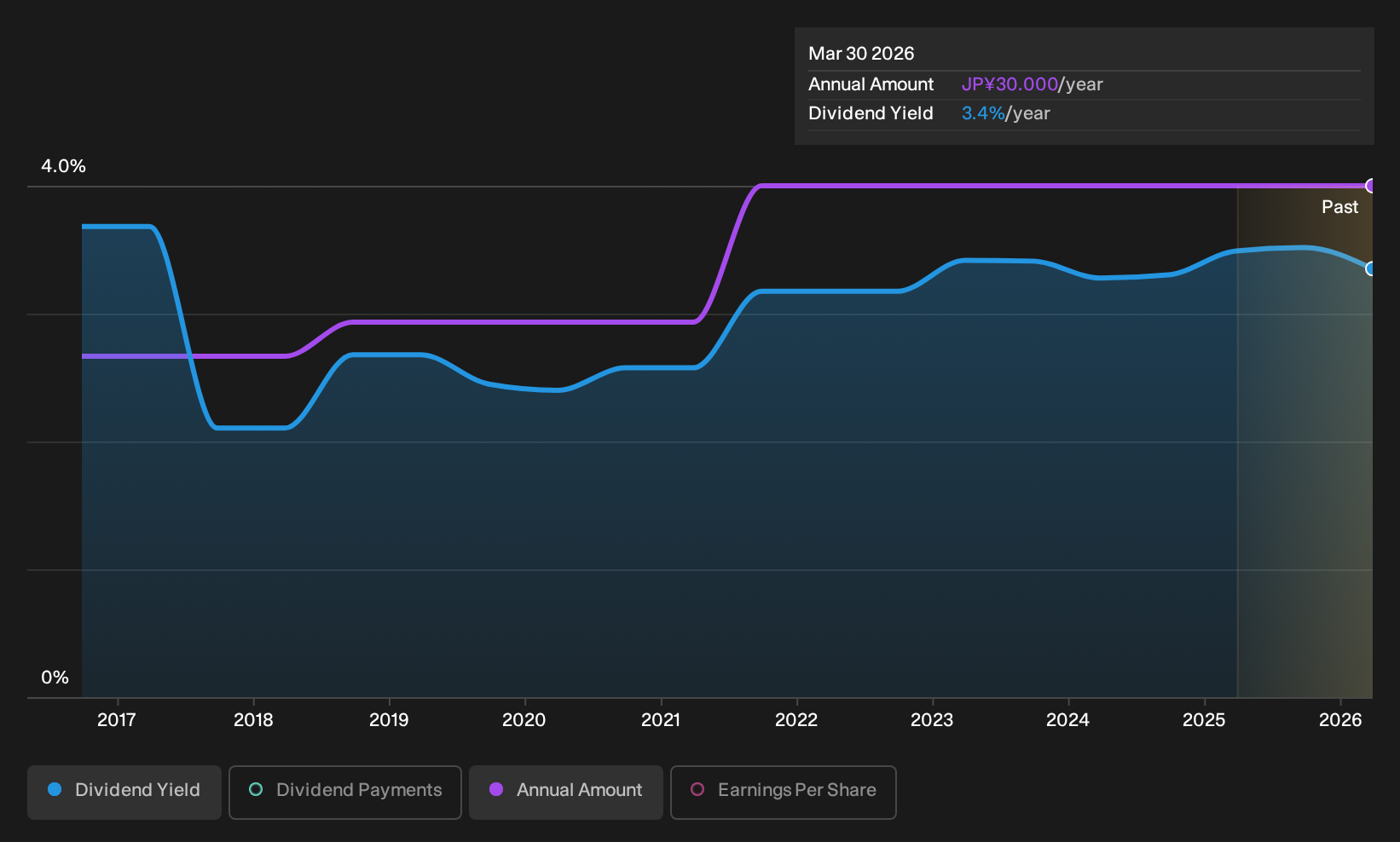Enable the Earnings Per Share series
Screen dimensions: 1400x842
click(784, 792)
